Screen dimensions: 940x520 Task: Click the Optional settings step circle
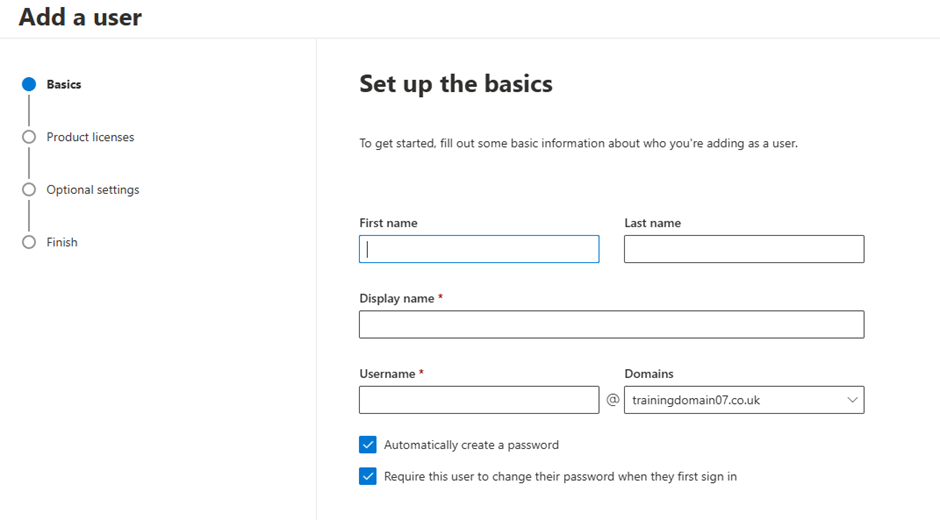click(29, 190)
